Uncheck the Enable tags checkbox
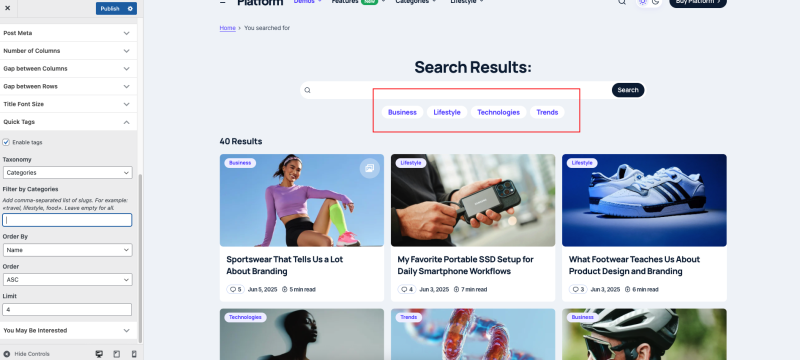 pos(6,142)
